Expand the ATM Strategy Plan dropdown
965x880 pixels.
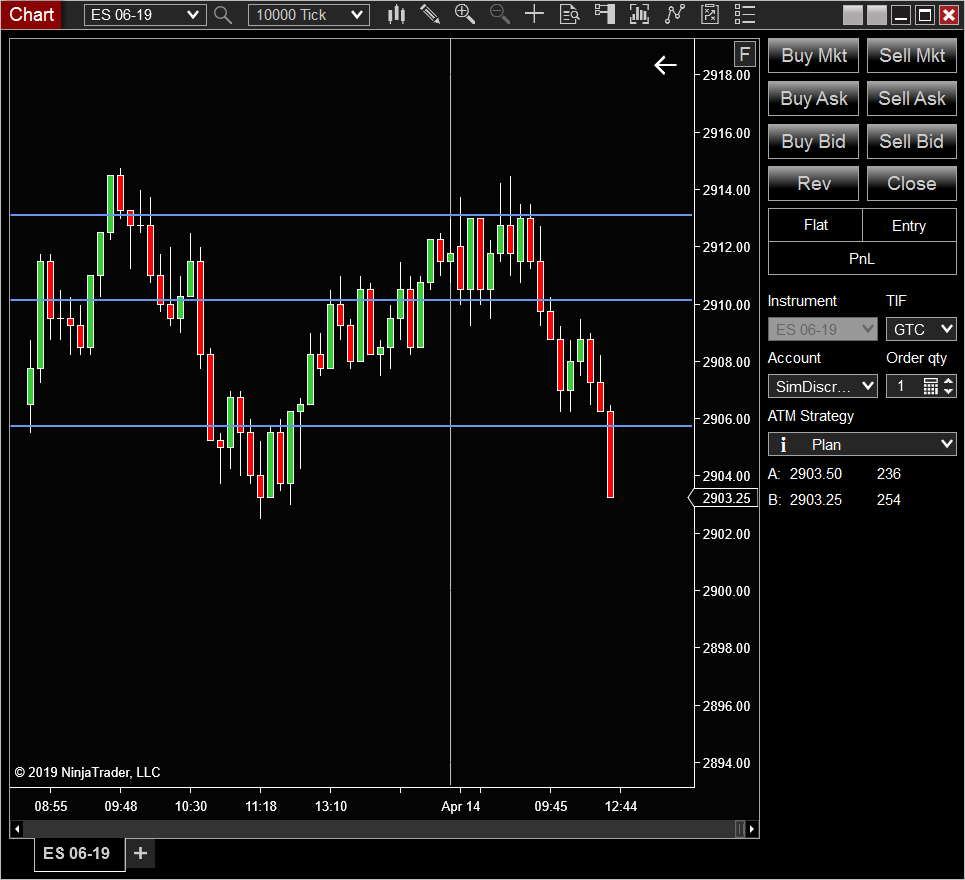point(862,444)
